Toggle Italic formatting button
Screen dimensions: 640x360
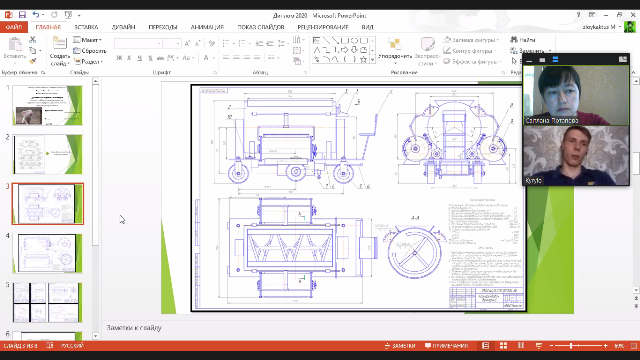(129, 58)
